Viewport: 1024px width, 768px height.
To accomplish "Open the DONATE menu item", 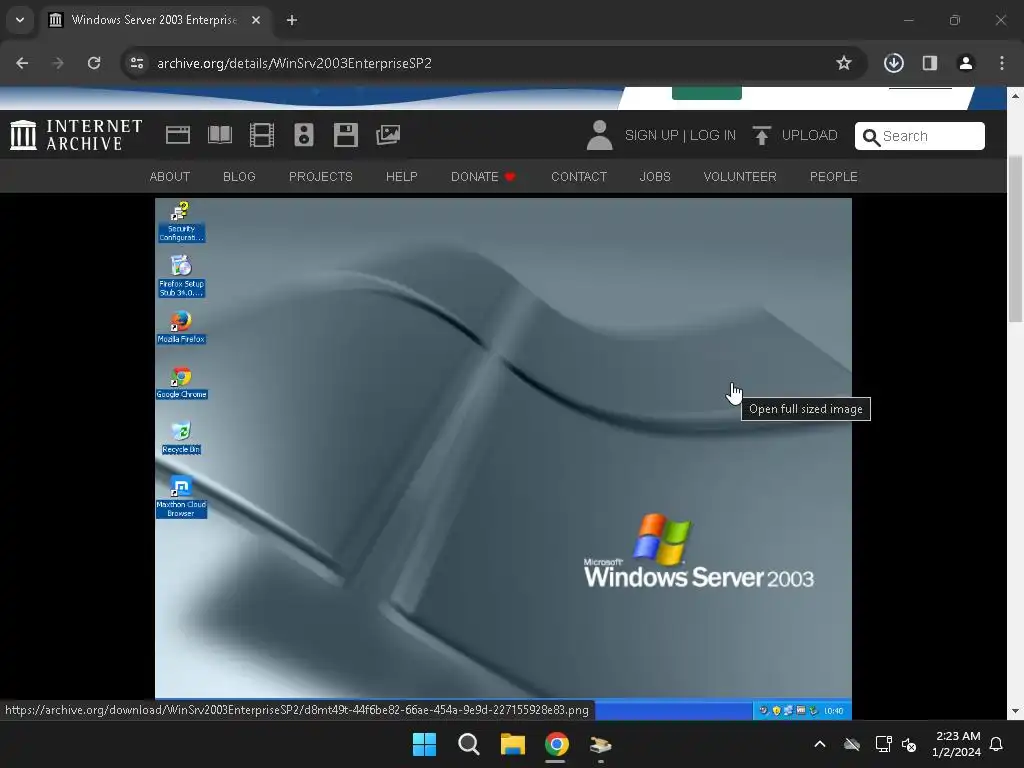I will pyautogui.click(x=483, y=176).
